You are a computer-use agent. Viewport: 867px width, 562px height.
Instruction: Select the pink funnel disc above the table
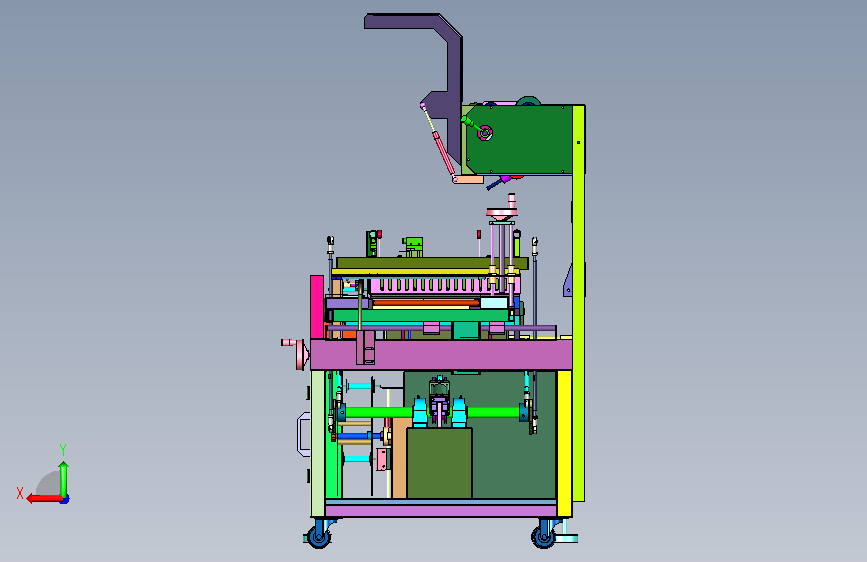tap(502, 213)
